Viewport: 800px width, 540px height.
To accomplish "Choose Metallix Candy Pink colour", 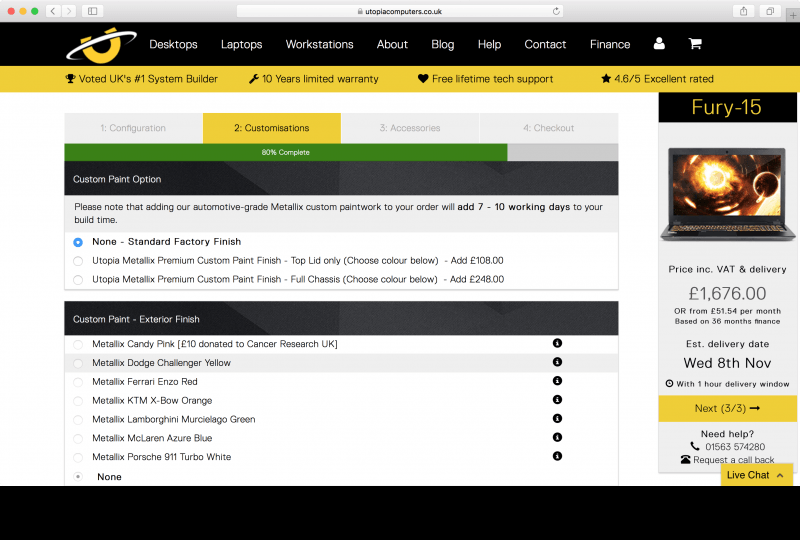I will click(78, 345).
